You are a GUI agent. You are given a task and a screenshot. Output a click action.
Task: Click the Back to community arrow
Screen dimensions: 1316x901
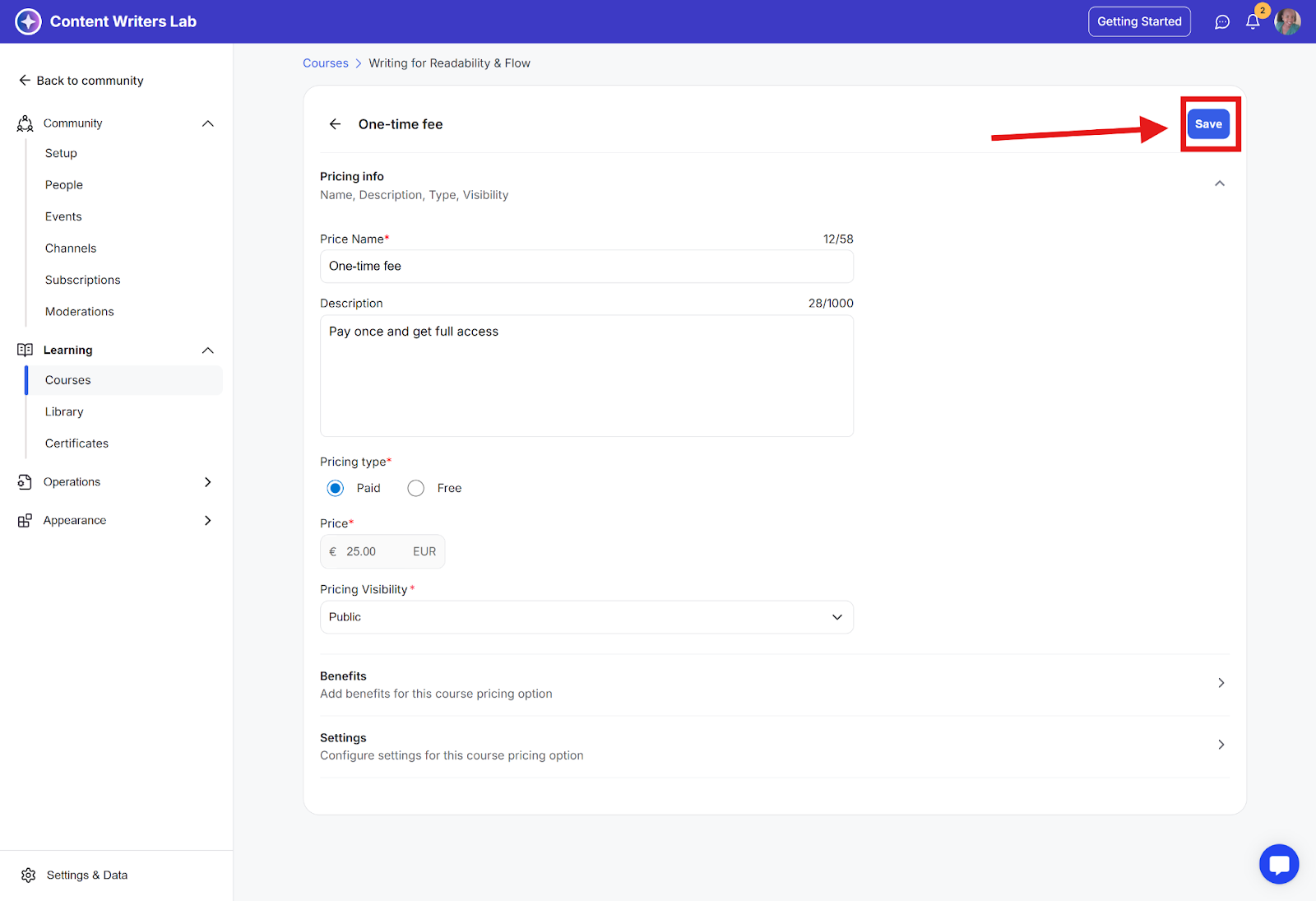pos(25,81)
